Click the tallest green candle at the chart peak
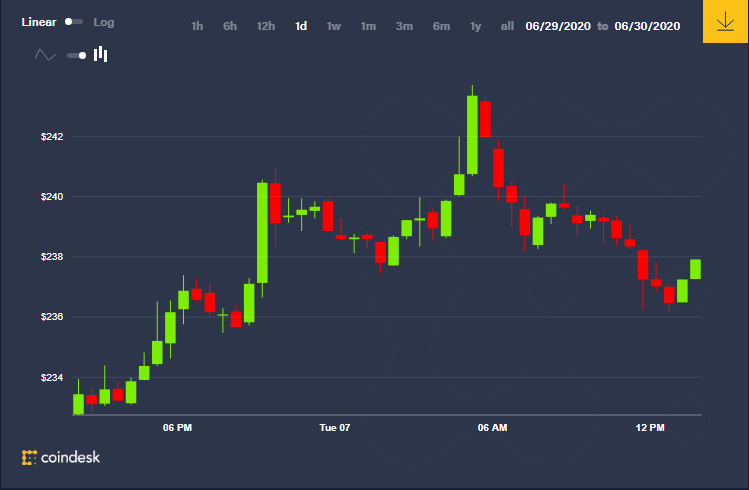Screen dimensions: 749x490 coord(472,135)
